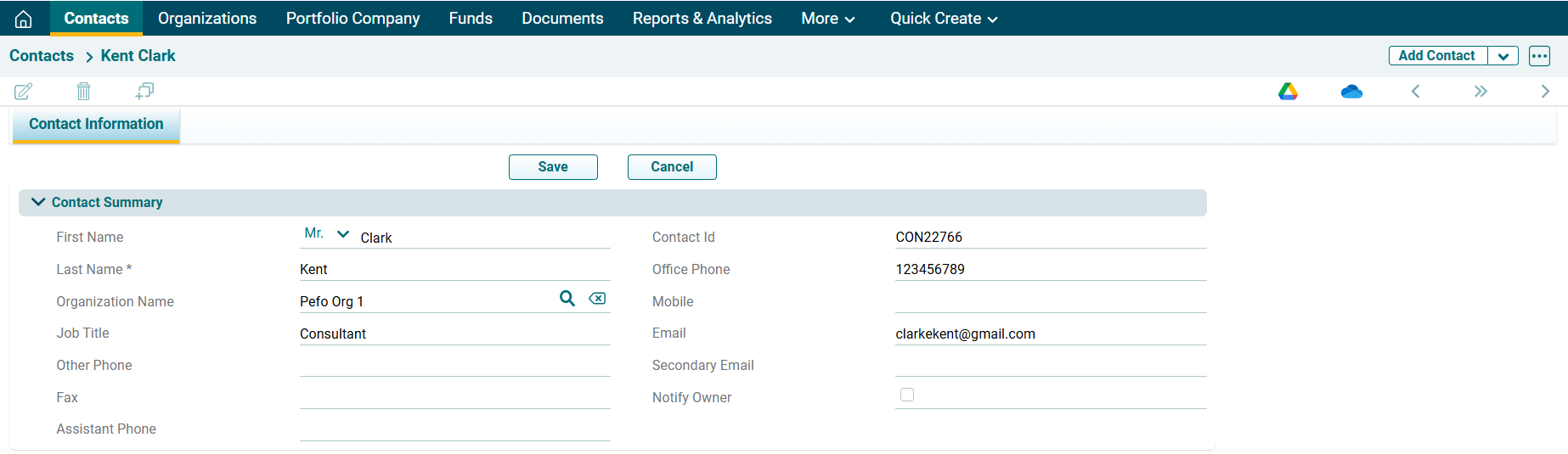The height and width of the screenshot is (454, 1568).
Task: Click the home icon in navigation bar
Action: click(x=24, y=19)
